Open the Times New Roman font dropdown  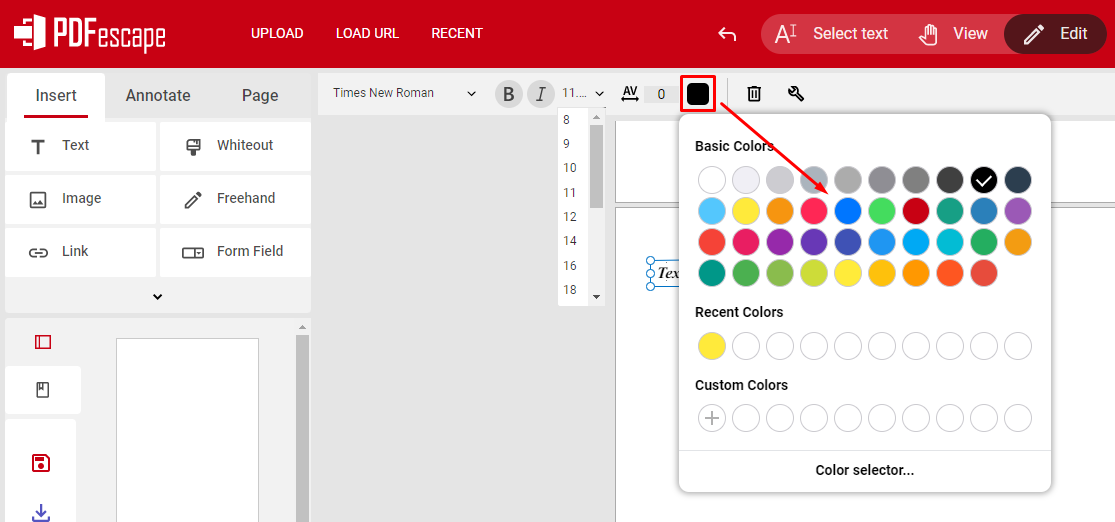(x=404, y=93)
